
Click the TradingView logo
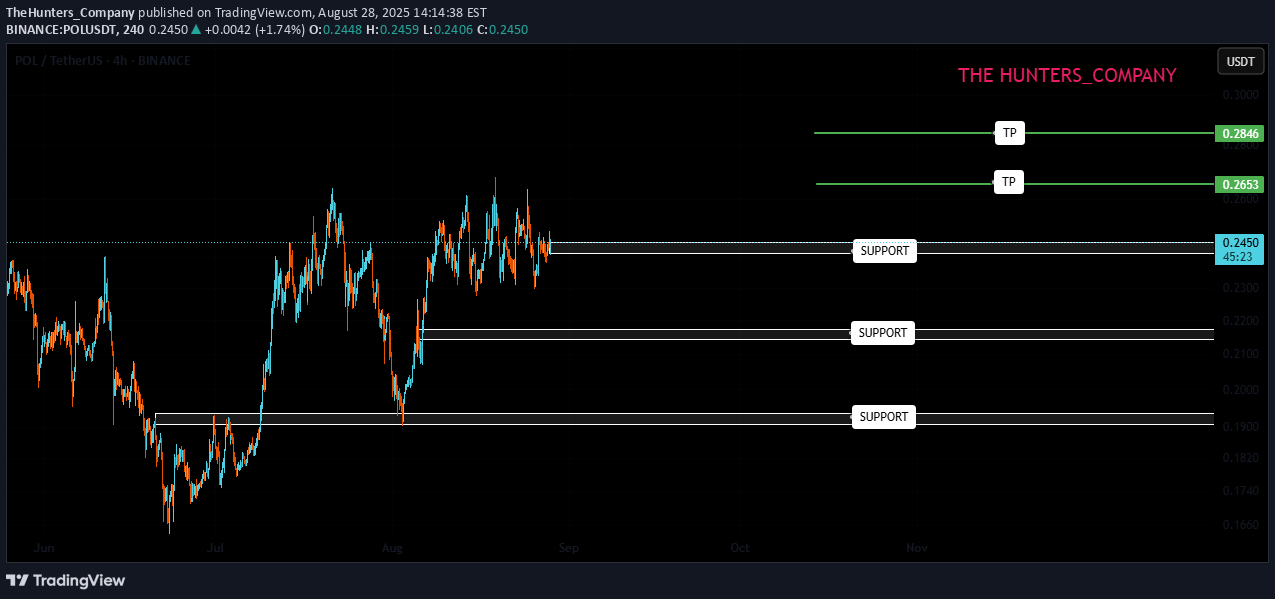[66, 580]
